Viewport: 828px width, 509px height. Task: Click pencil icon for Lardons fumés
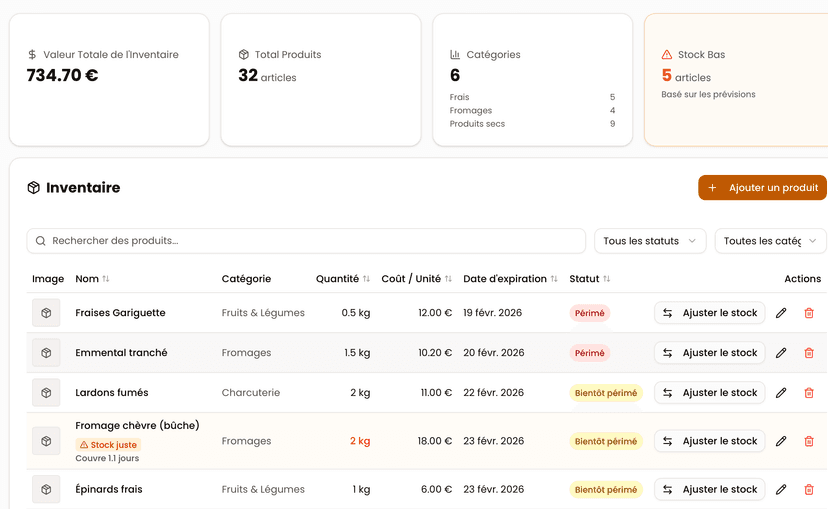(781, 393)
